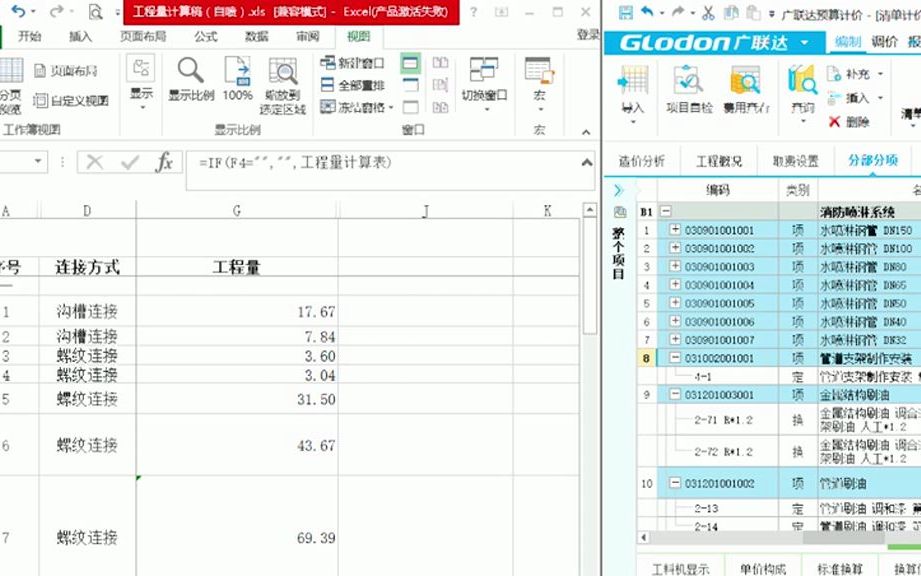Switch to the 开始 ribbon tab
Image resolution: width=921 pixels, height=576 pixels.
29,36
